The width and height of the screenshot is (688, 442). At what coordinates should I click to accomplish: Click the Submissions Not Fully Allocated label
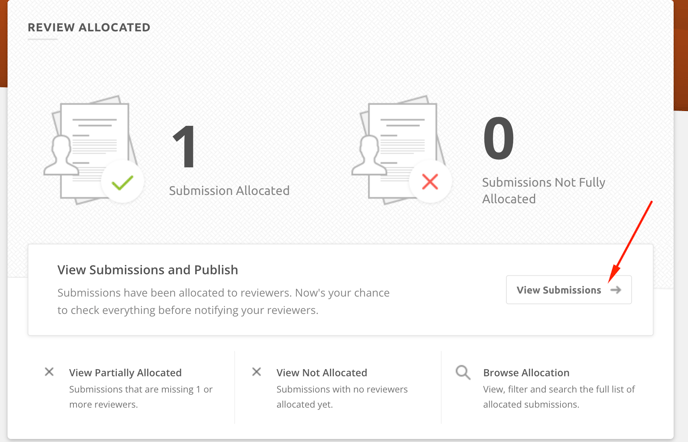[543, 191]
